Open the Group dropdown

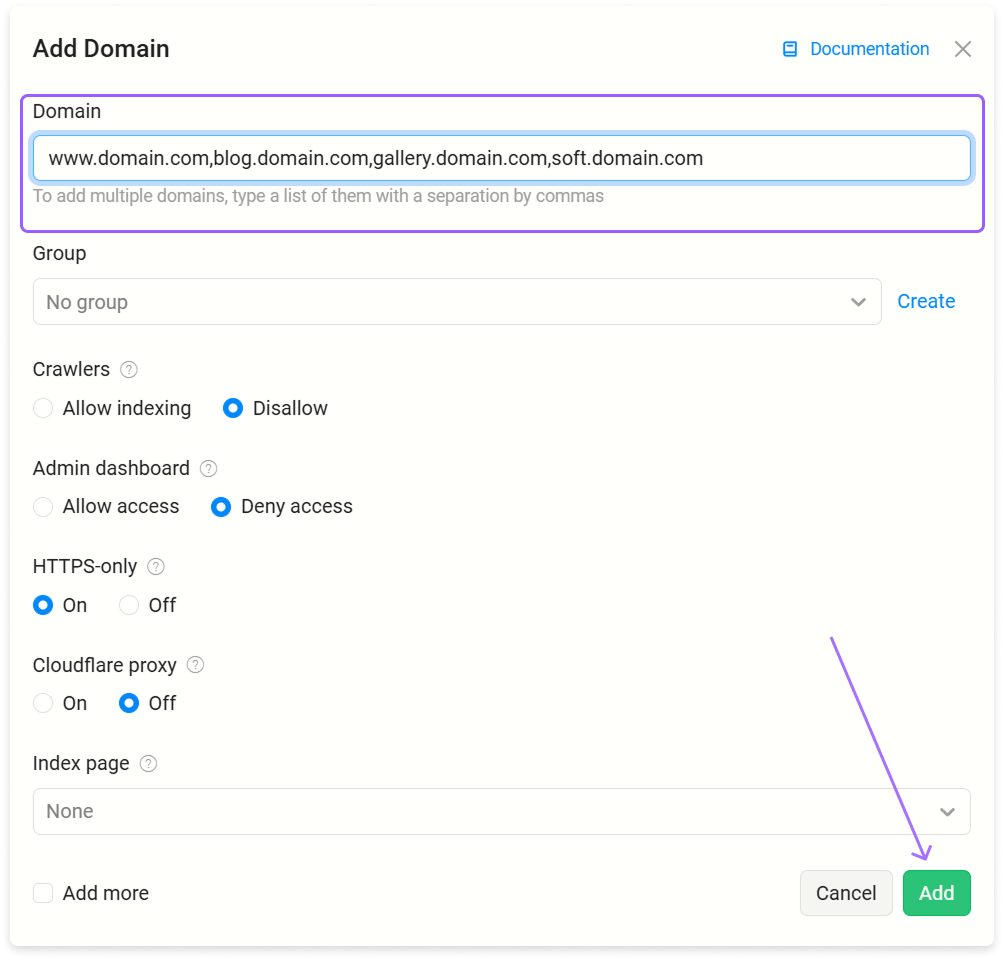(457, 302)
